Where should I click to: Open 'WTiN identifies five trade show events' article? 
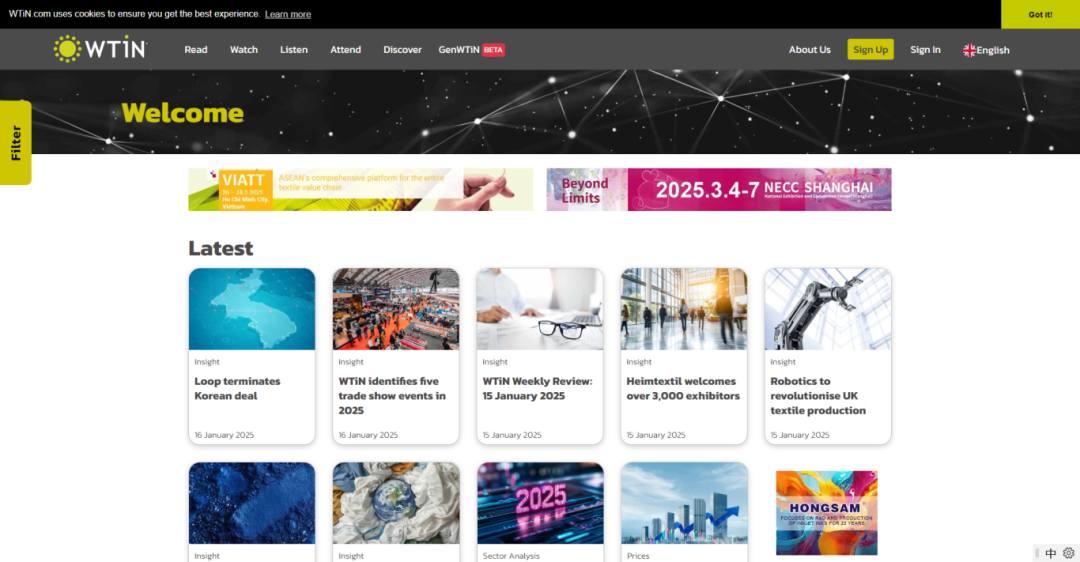[x=392, y=395]
